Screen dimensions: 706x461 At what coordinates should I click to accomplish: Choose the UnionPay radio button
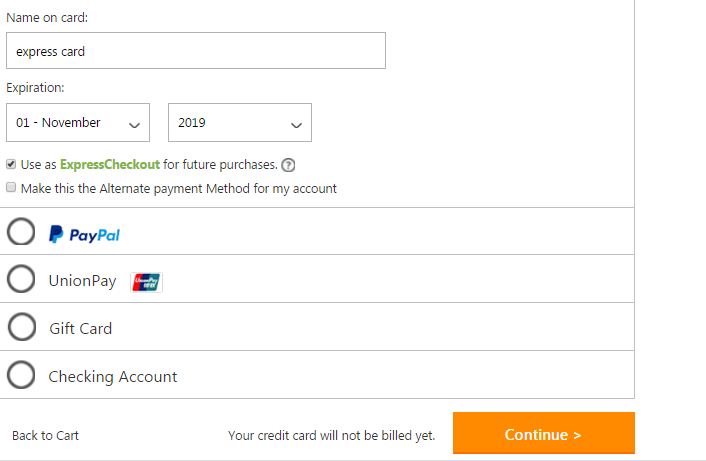21,280
